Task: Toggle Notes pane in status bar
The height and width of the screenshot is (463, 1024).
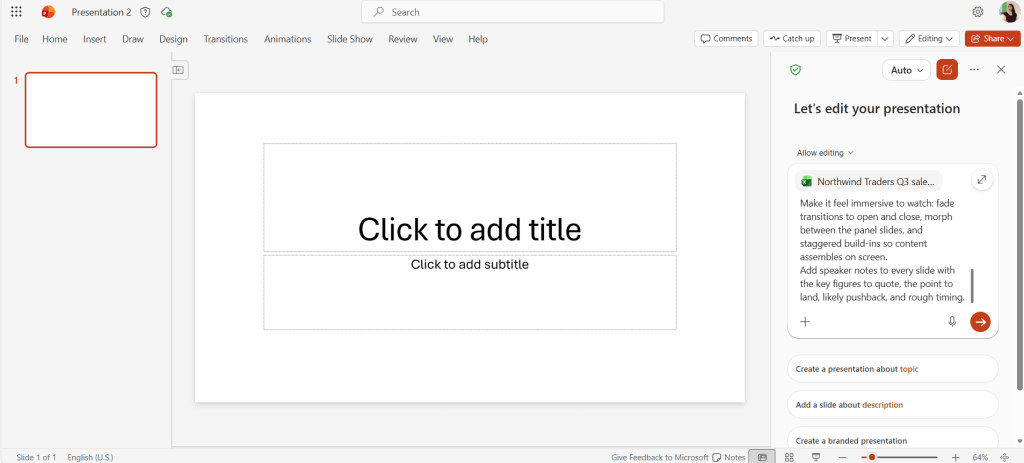Action: click(728, 457)
